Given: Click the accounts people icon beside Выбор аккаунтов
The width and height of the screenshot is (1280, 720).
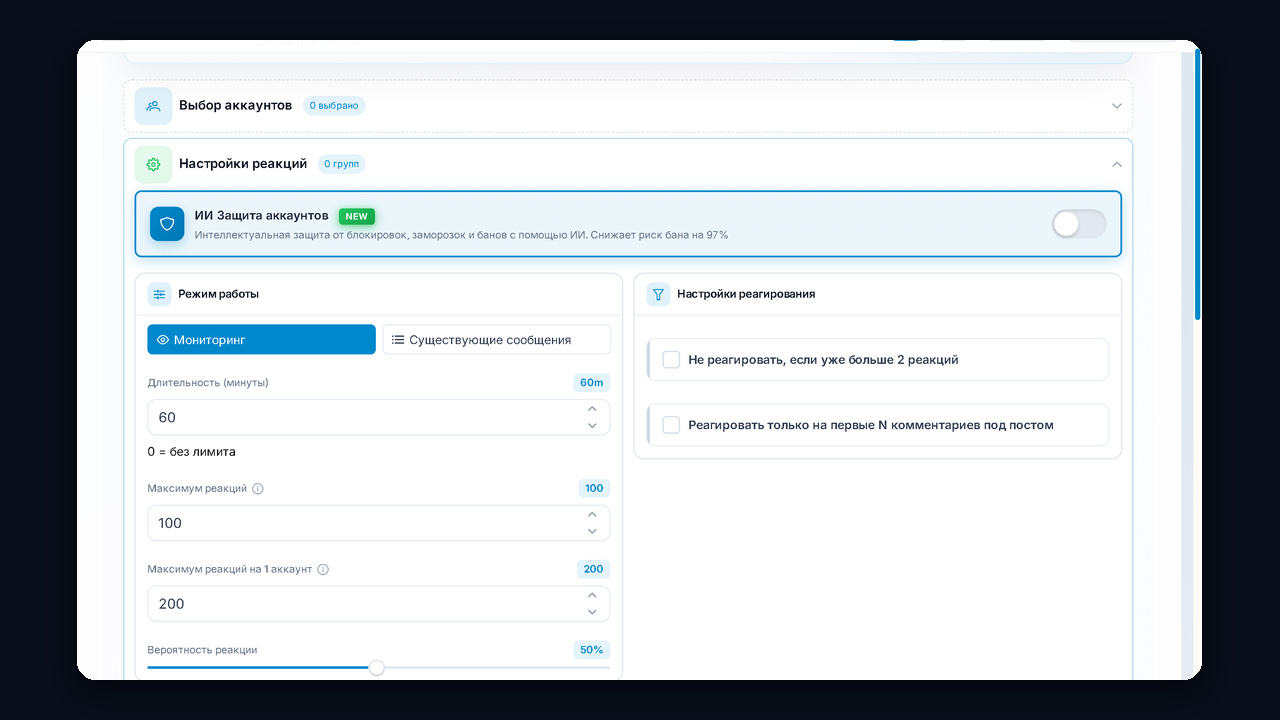Looking at the screenshot, I should (x=153, y=105).
